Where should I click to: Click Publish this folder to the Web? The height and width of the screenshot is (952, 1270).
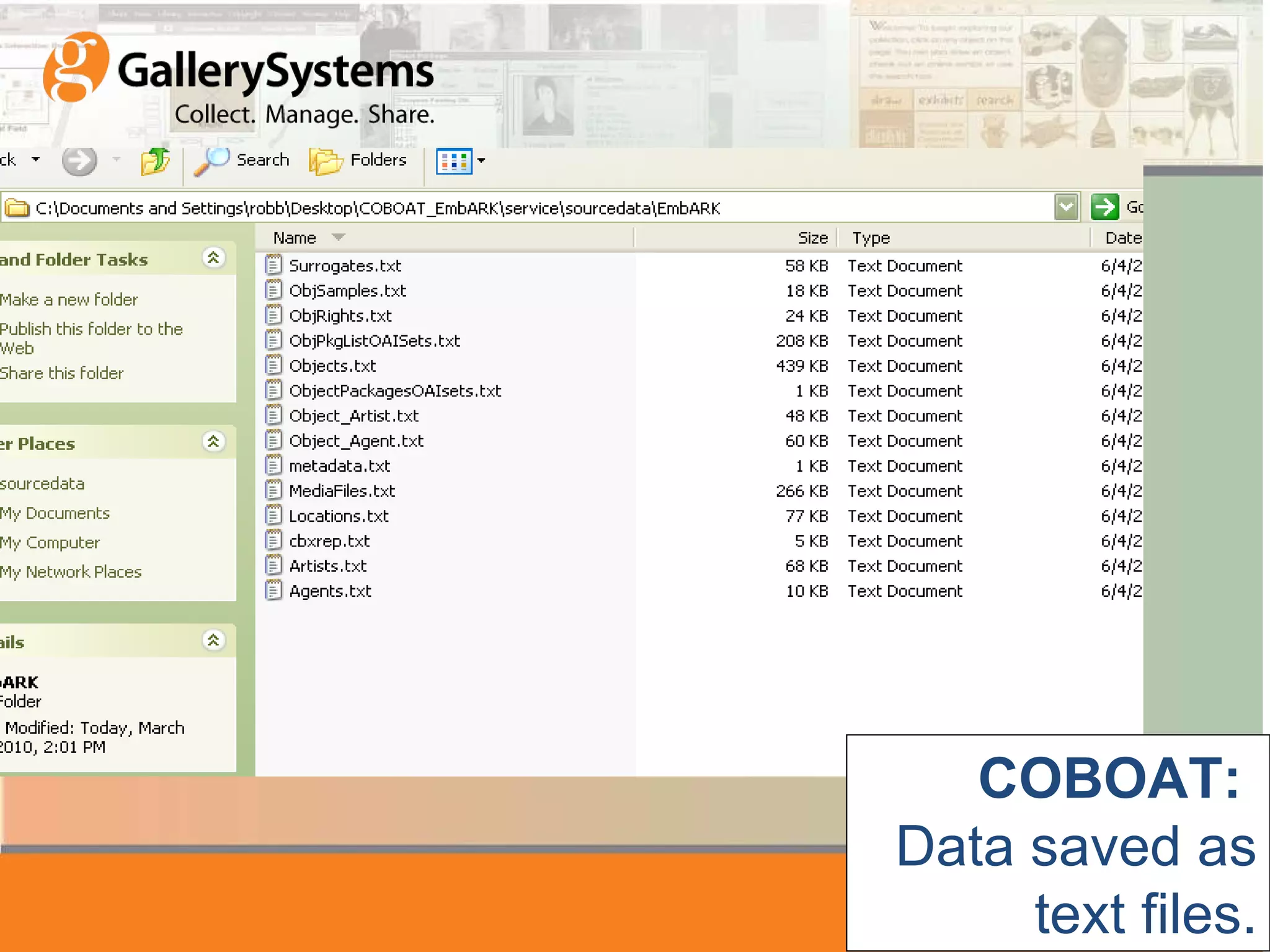pos(91,338)
